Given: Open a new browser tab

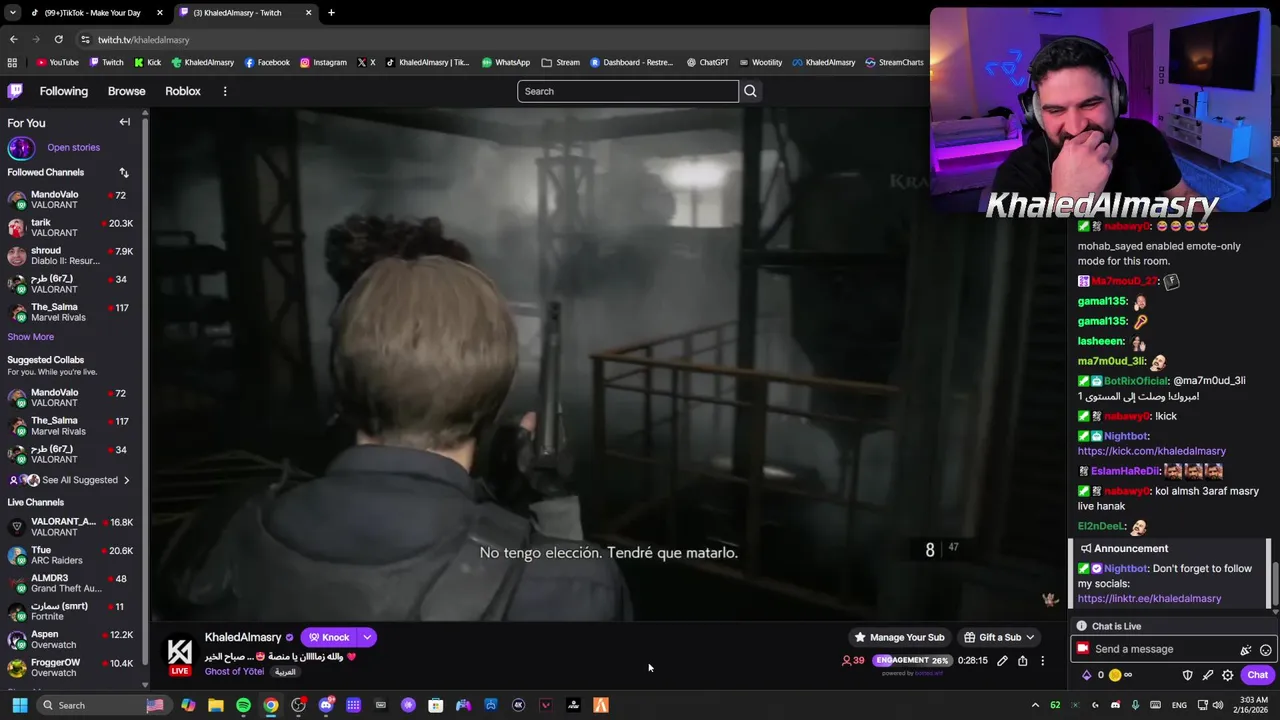Looking at the screenshot, I should [x=331, y=13].
